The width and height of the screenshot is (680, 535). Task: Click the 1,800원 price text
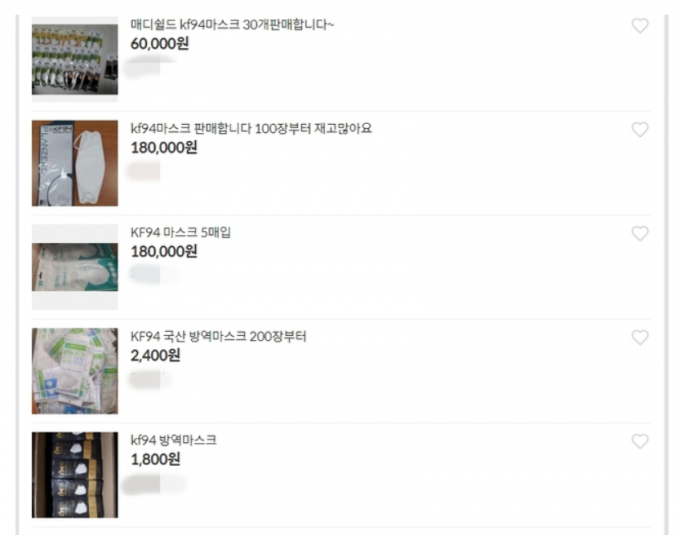tap(155, 460)
